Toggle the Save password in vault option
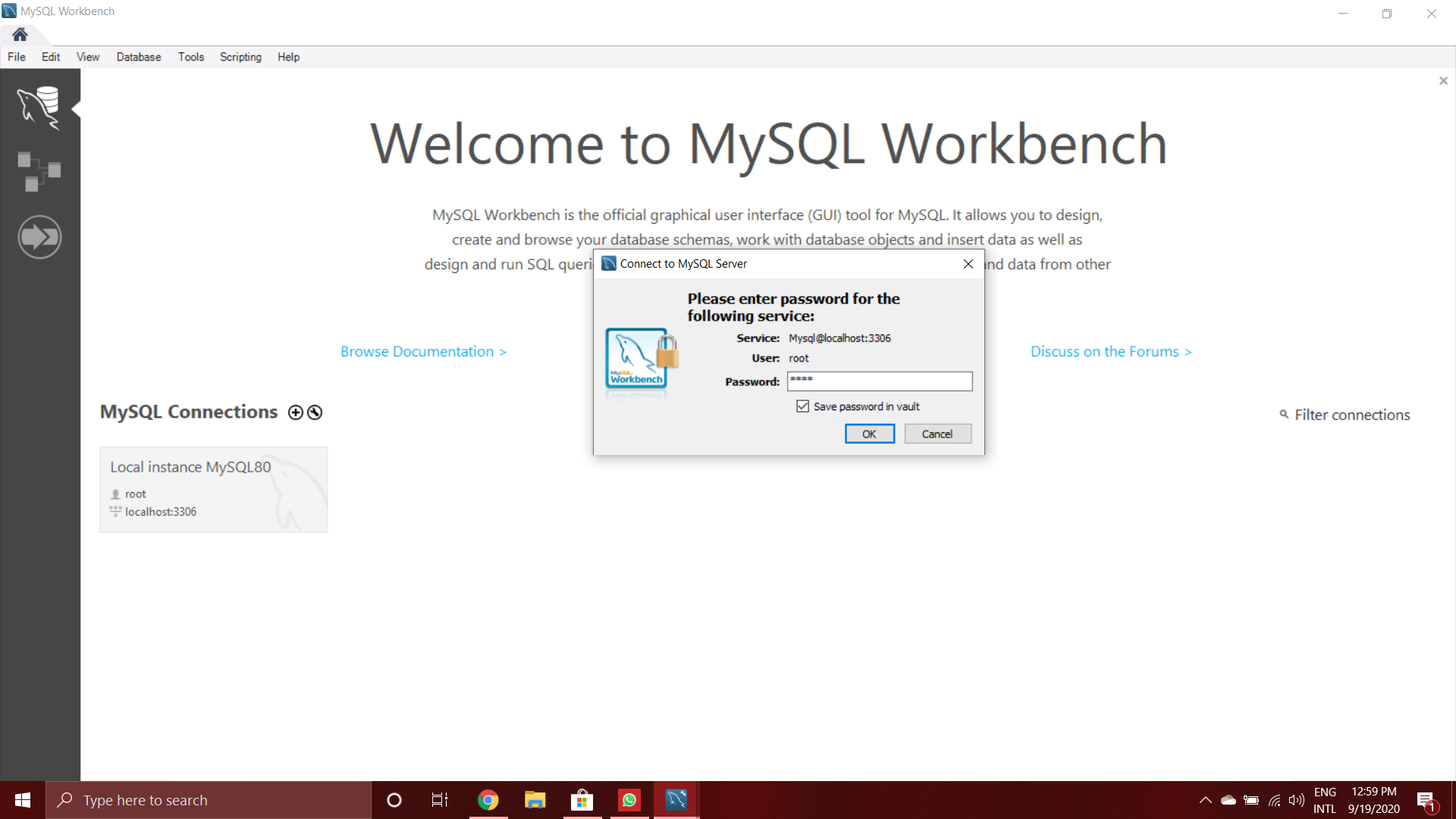1456x819 pixels. point(803,406)
